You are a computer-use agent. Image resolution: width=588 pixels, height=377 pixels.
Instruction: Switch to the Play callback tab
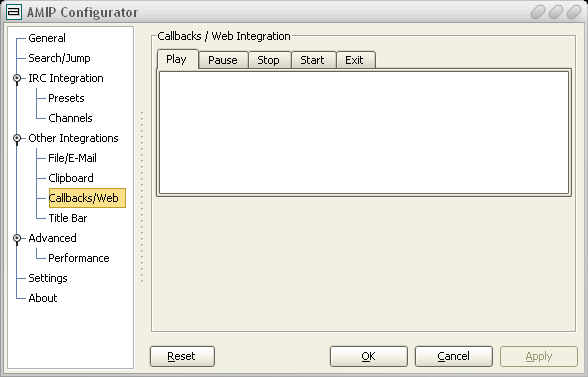click(x=177, y=59)
